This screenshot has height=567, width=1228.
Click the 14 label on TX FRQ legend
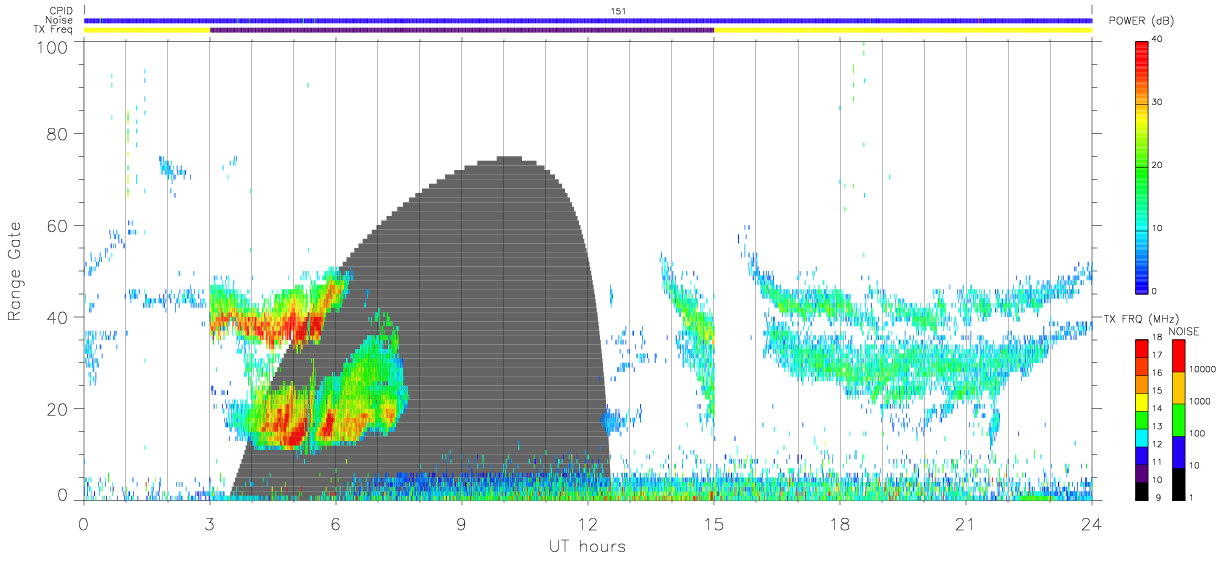1157,408
